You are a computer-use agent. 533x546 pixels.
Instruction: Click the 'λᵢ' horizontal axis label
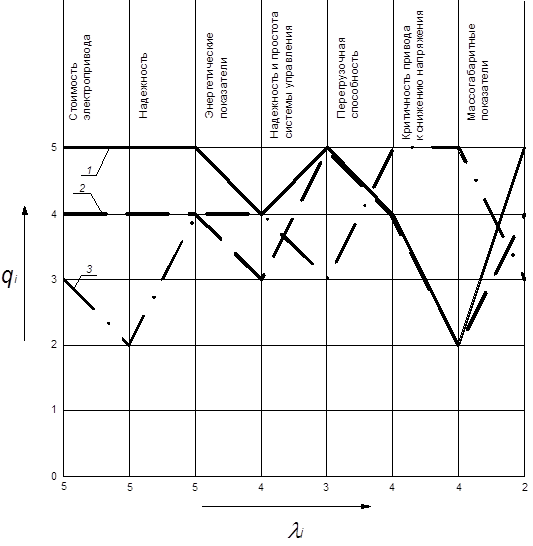[296, 530]
